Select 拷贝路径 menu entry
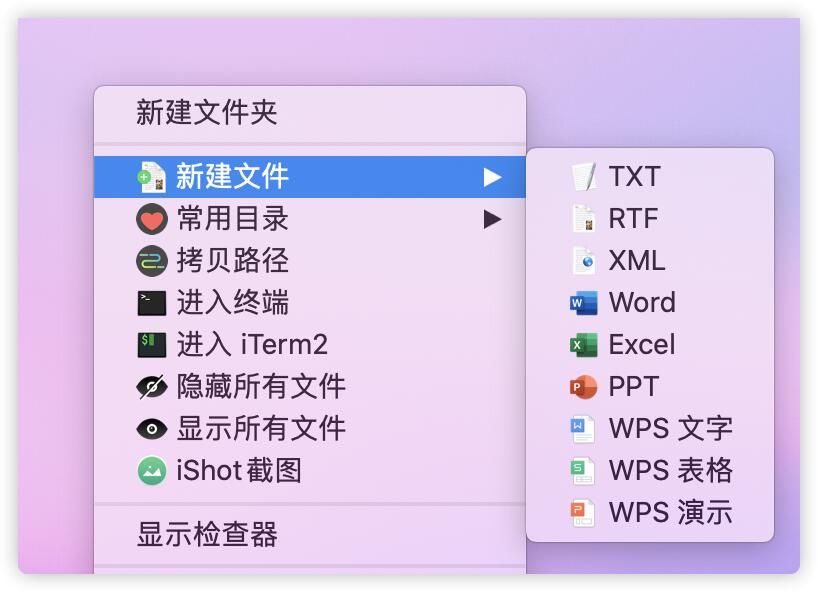The height and width of the screenshot is (592, 818). (x=310, y=261)
